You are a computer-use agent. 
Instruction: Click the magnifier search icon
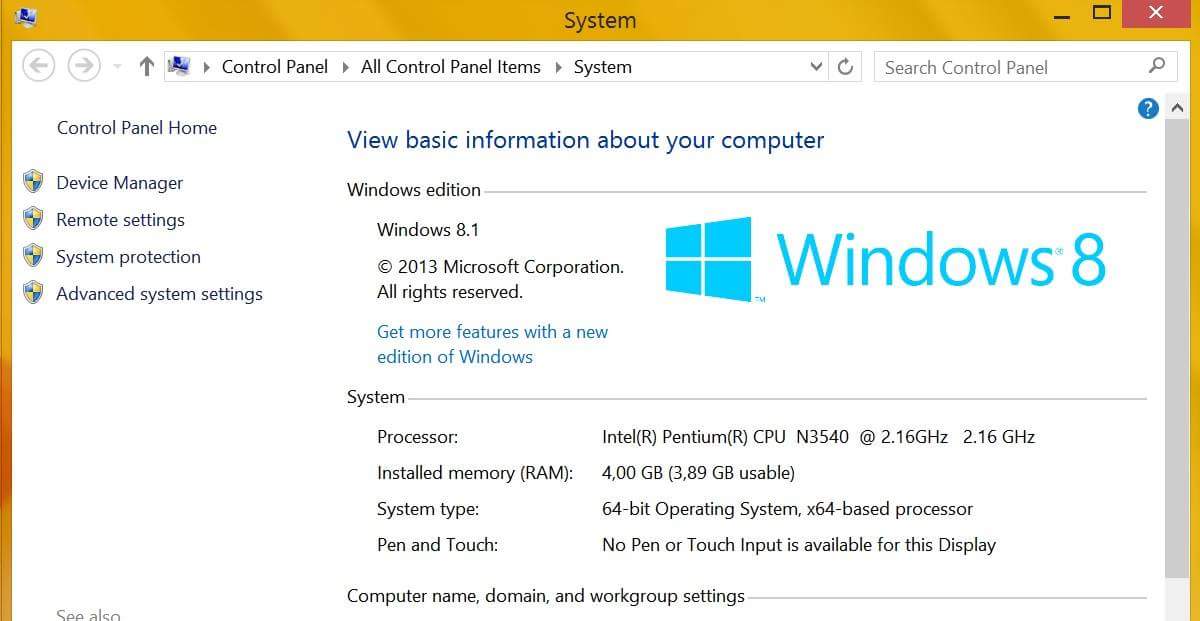click(1157, 66)
